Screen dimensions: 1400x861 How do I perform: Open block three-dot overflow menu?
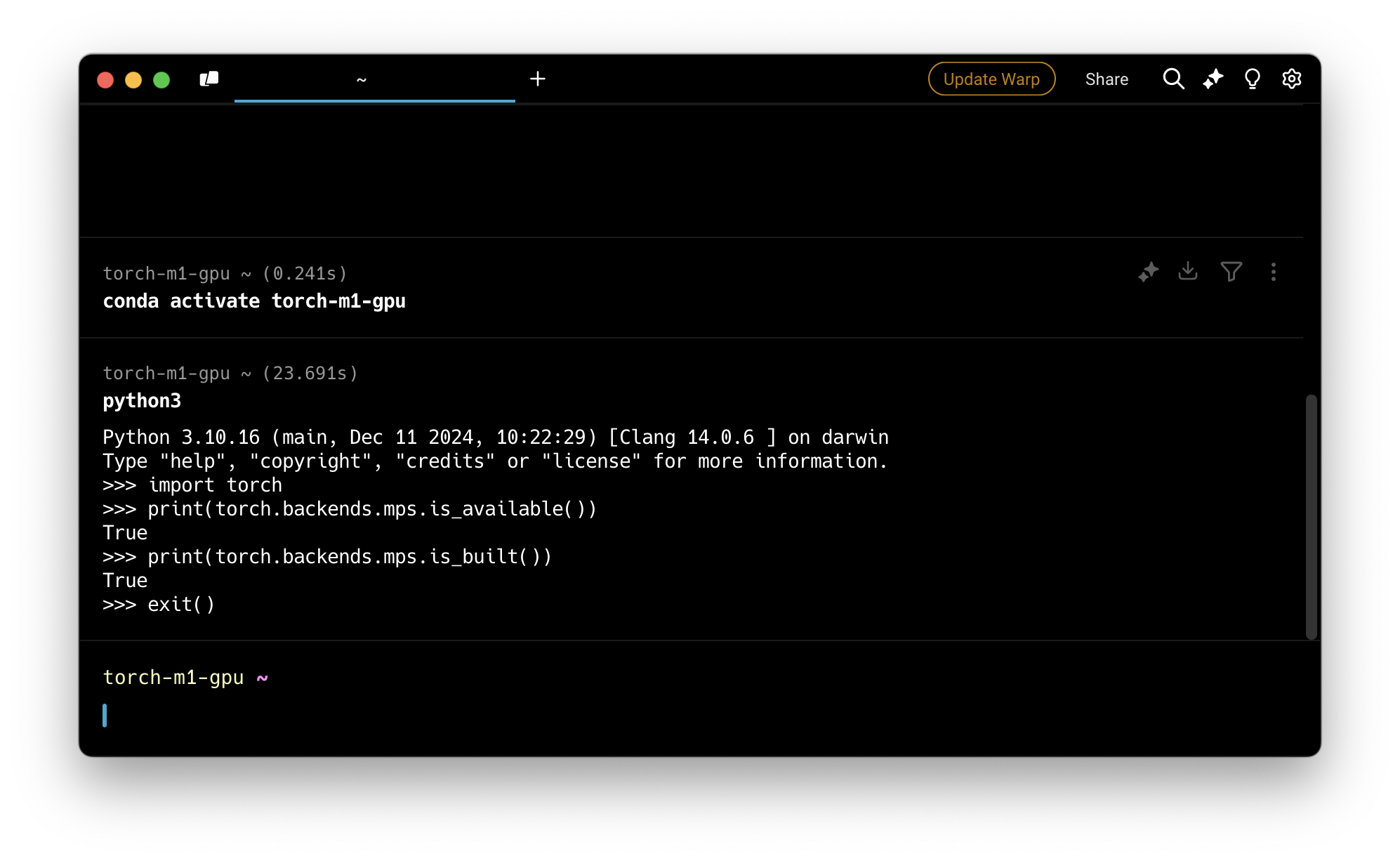coord(1274,272)
